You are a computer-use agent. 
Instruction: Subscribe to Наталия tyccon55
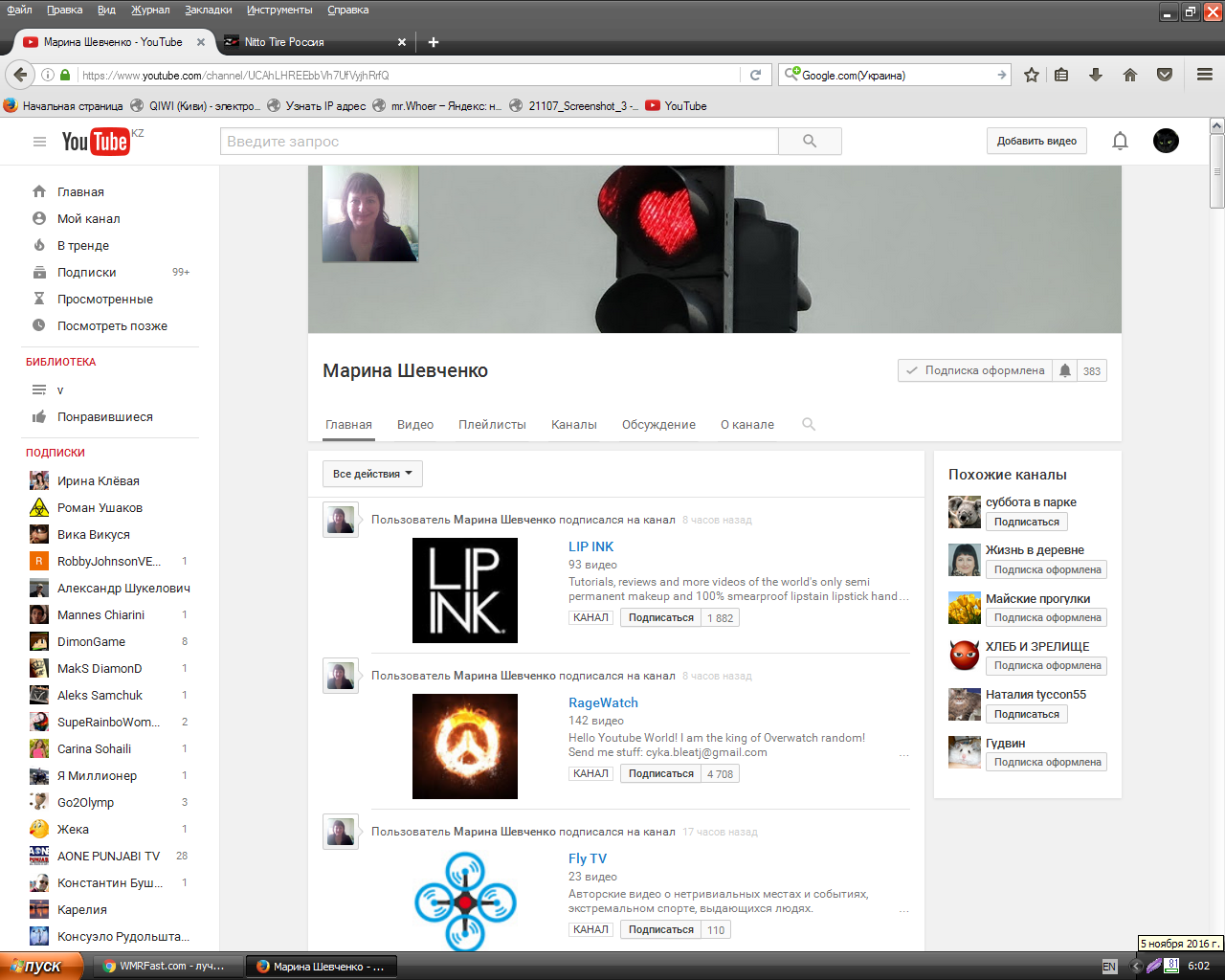tap(1026, 714)
